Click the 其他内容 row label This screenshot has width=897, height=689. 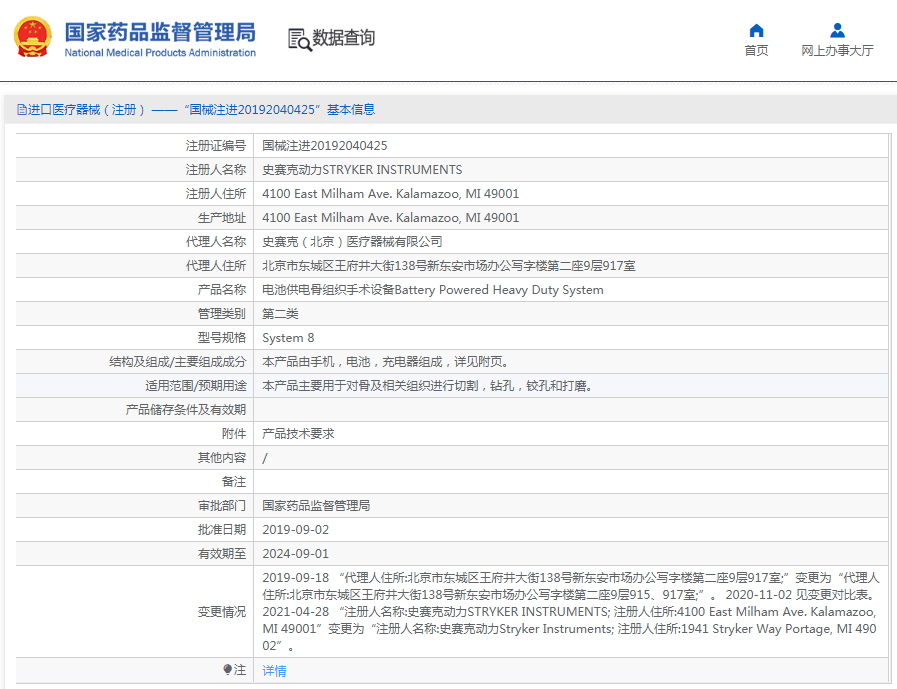[222, 458]
